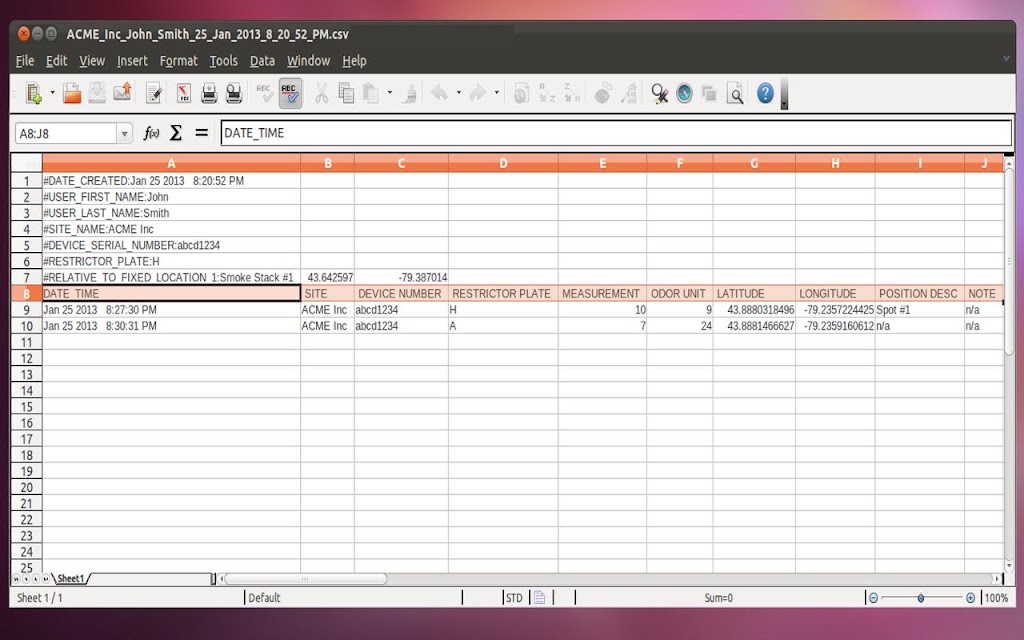Expand the toolbar overflow arrow
The image size is (1024, 640).
click(784, 103)
